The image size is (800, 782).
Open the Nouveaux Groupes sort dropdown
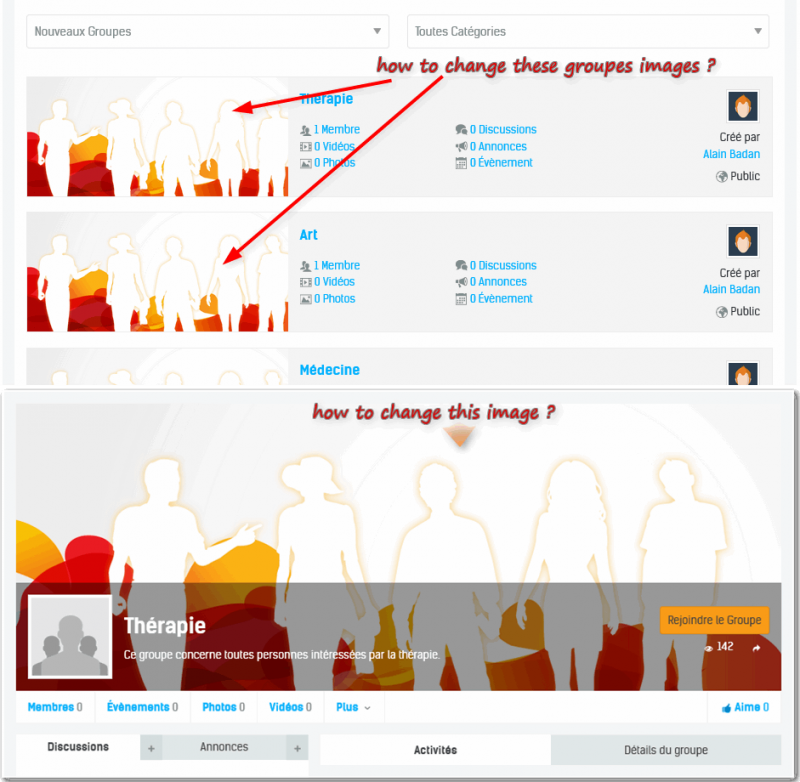click(x=208, y=32)
